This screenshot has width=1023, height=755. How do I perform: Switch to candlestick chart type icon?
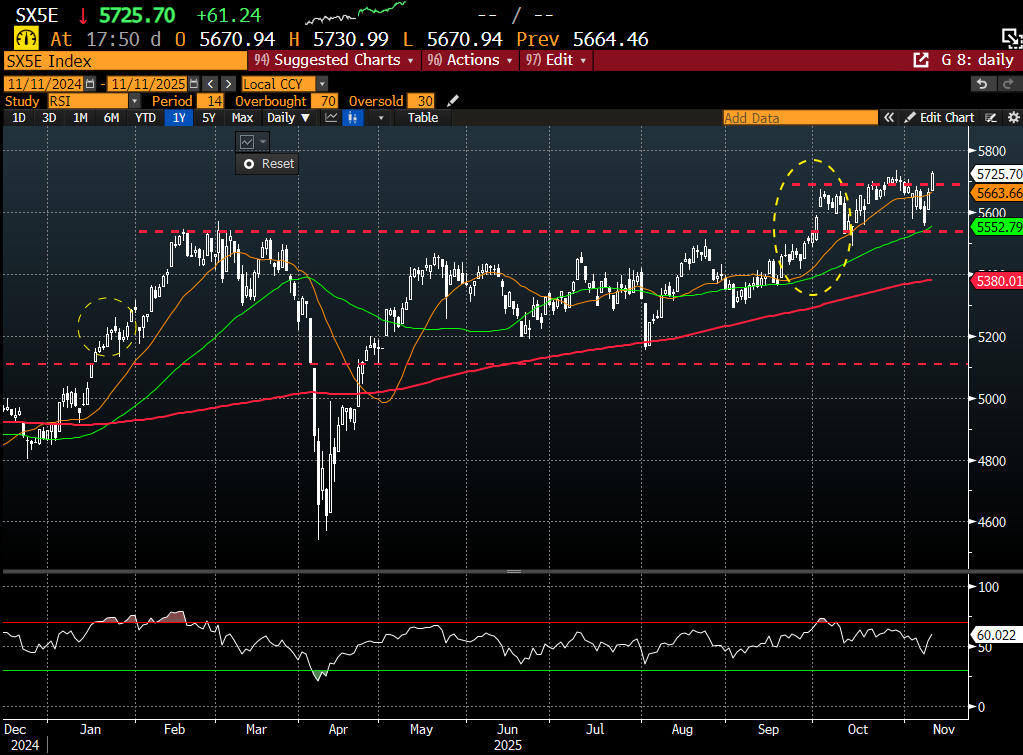coord(353,118)
